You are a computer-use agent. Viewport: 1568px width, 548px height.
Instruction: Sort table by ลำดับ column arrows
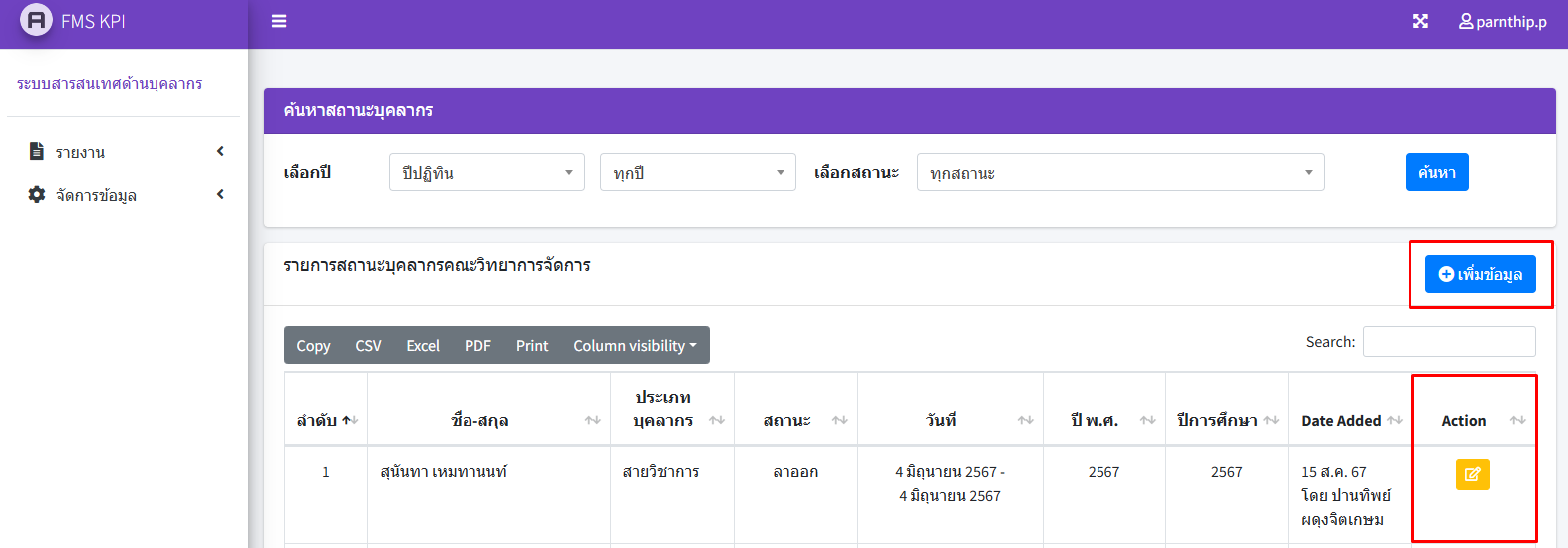(x=350, y=420)
